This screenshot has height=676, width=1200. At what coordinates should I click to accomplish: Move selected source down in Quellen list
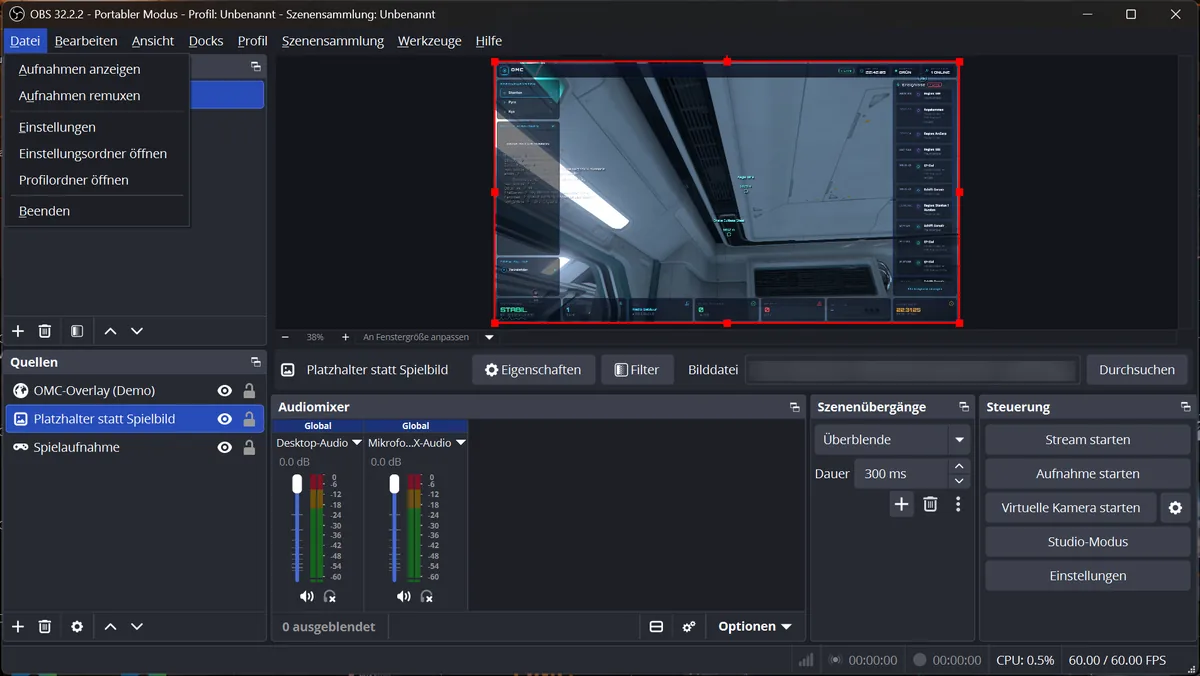click(137, 626)
